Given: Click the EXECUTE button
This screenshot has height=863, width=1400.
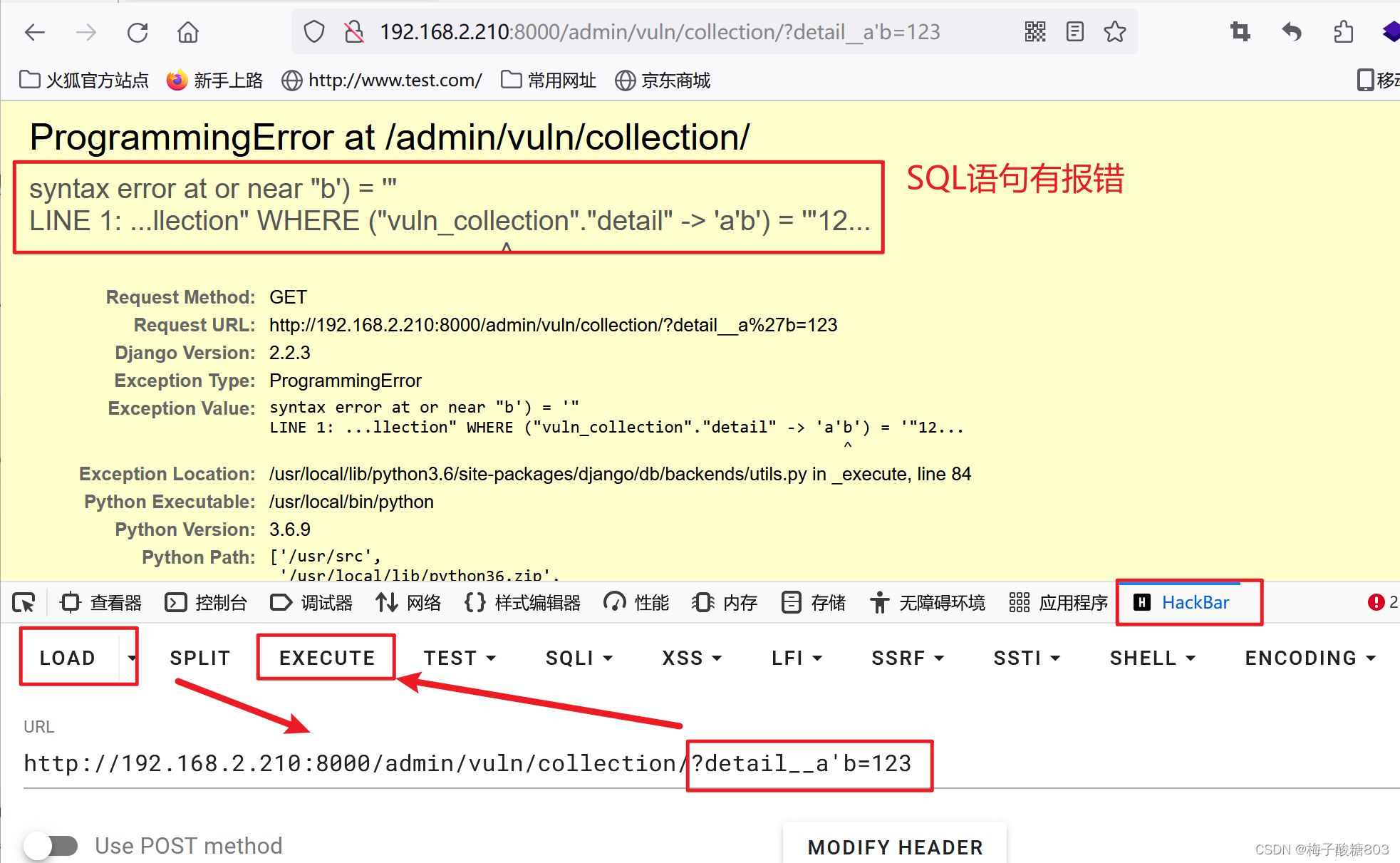Looking at the screenshot, I should click(326, 657).
